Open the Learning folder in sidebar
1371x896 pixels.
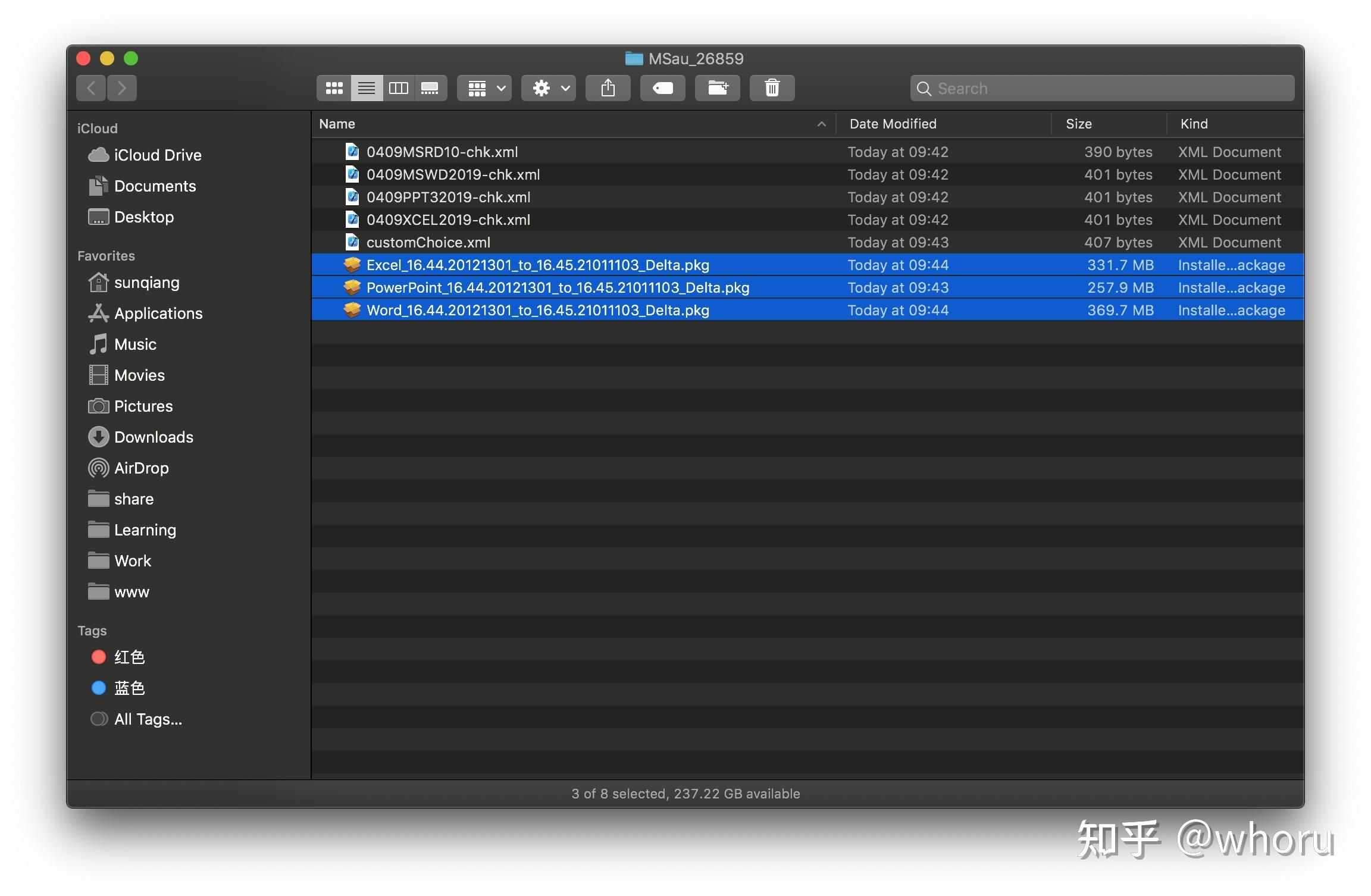coord(132,530)
